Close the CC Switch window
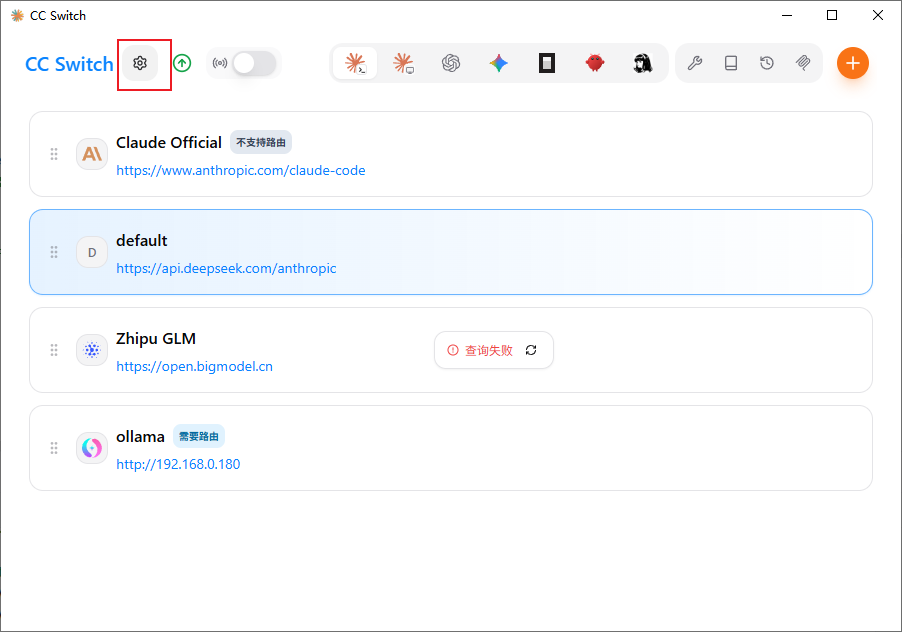The height and width of the screenshot is (632, 902). point(877,16)
